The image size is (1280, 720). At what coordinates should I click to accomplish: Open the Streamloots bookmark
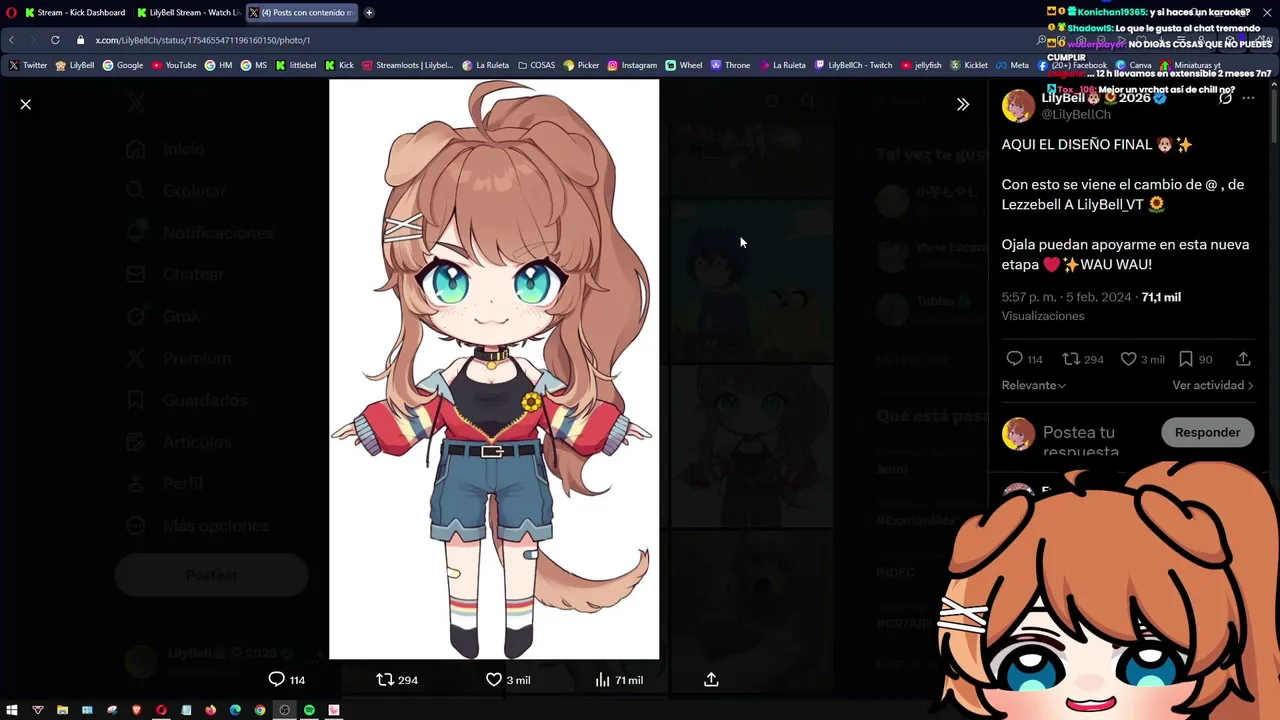point(408,65)
